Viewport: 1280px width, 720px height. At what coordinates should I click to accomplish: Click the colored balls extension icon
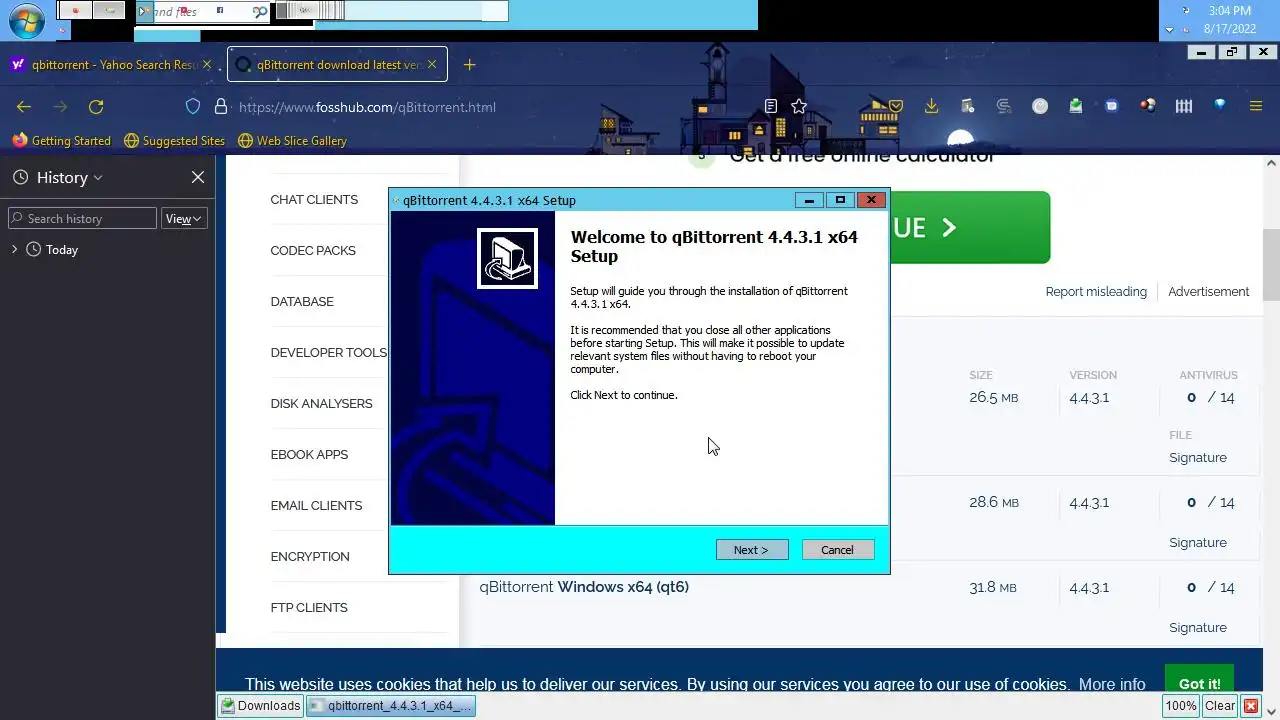[x=1148, y=106]
